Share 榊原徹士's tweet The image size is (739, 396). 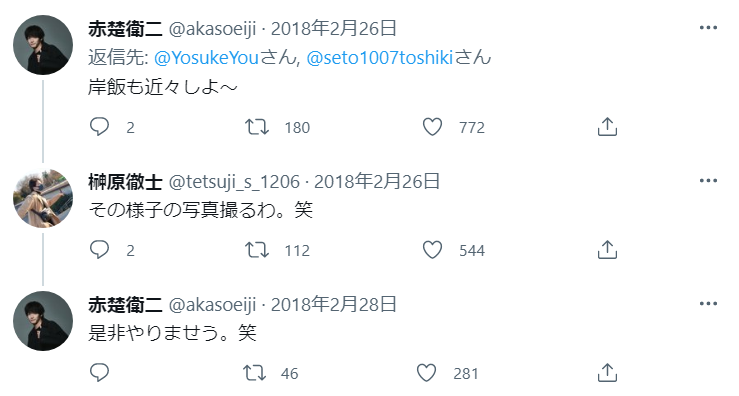[607, 250]
